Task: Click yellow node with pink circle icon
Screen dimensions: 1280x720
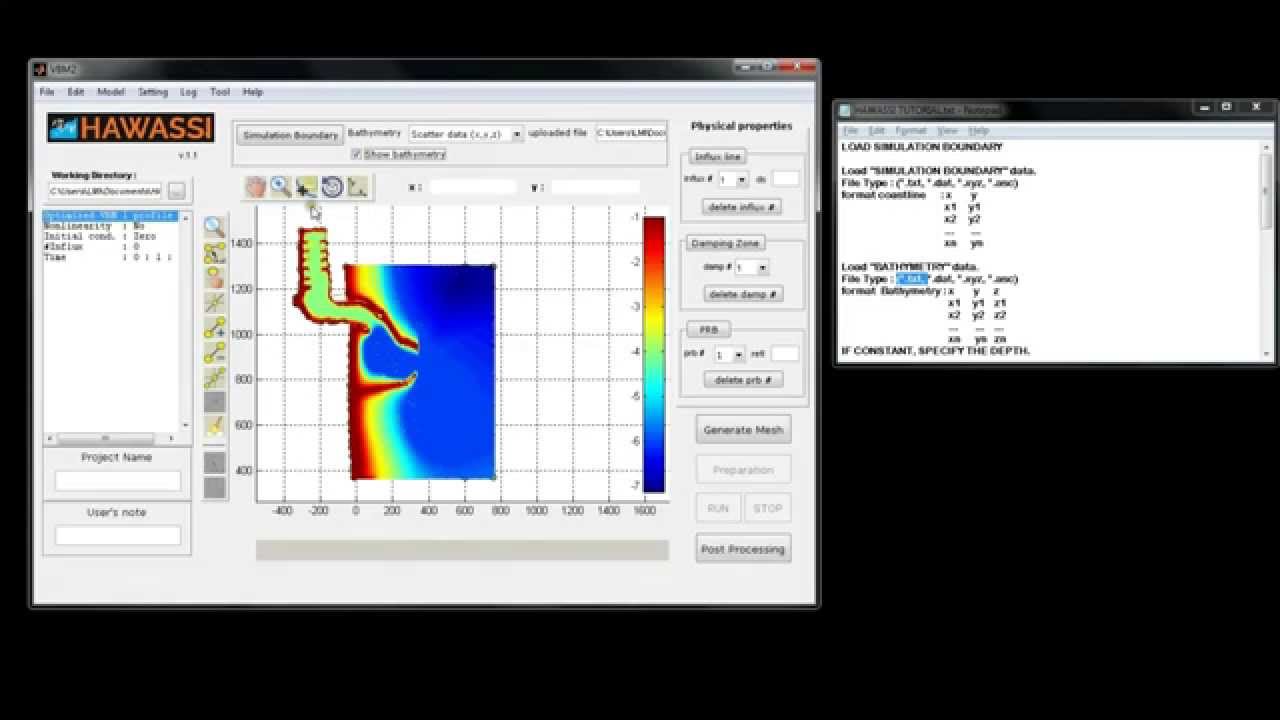Action: (215, 278)
